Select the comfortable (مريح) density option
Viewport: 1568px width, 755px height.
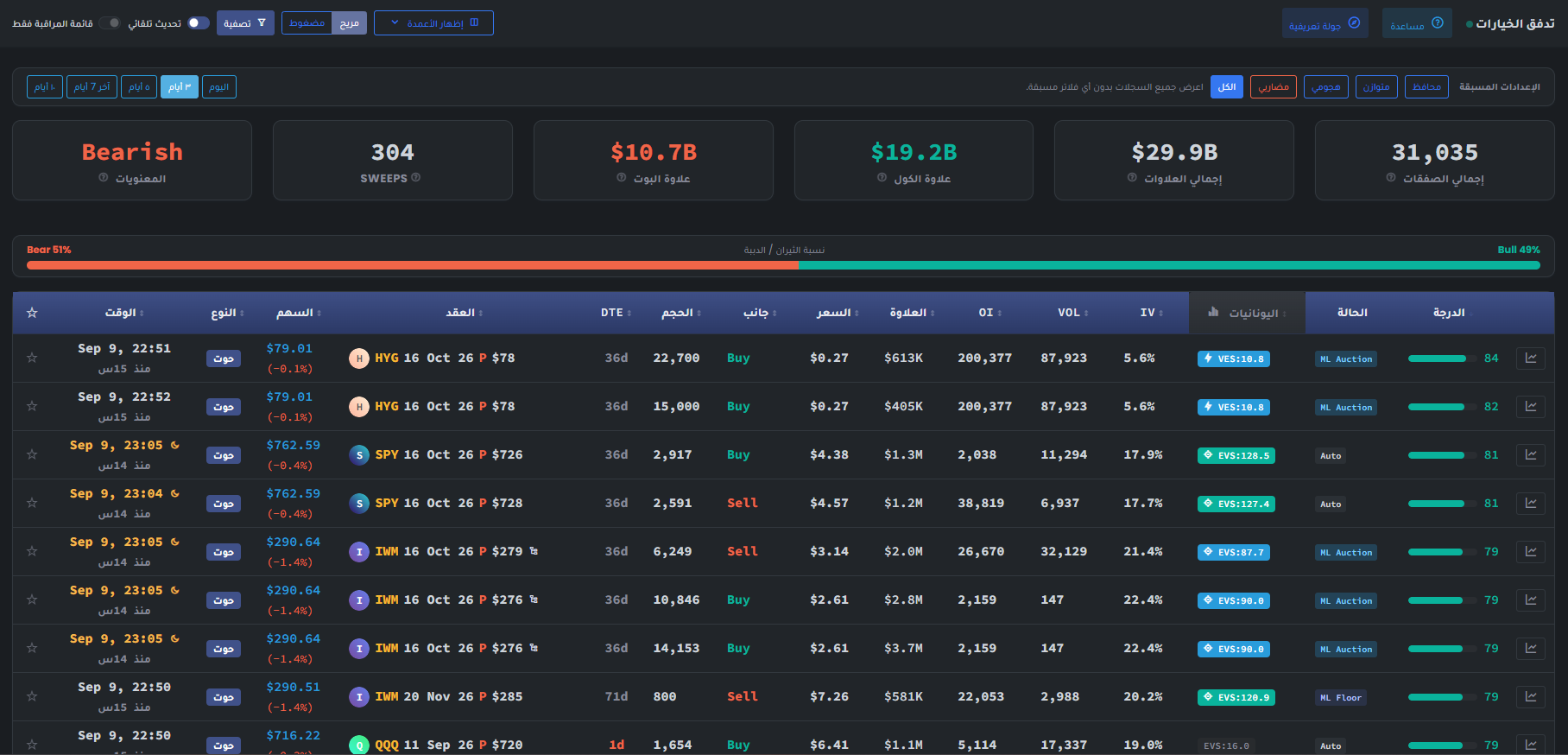point(349,23)
